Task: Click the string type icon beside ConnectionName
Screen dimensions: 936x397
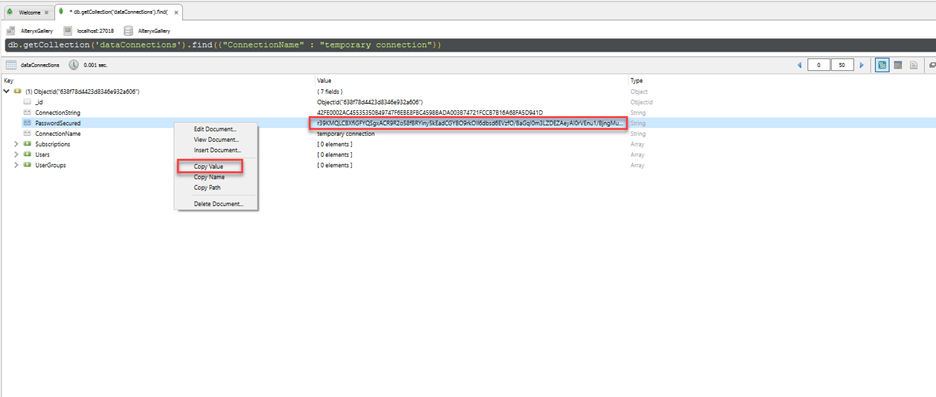Action: (x=27, y=134)
